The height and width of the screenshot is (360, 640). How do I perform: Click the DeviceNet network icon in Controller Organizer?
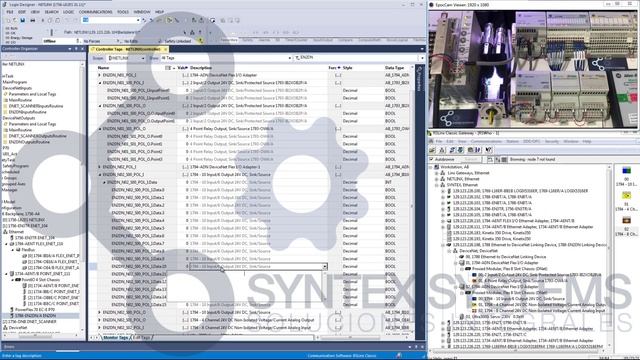point(5,328)
